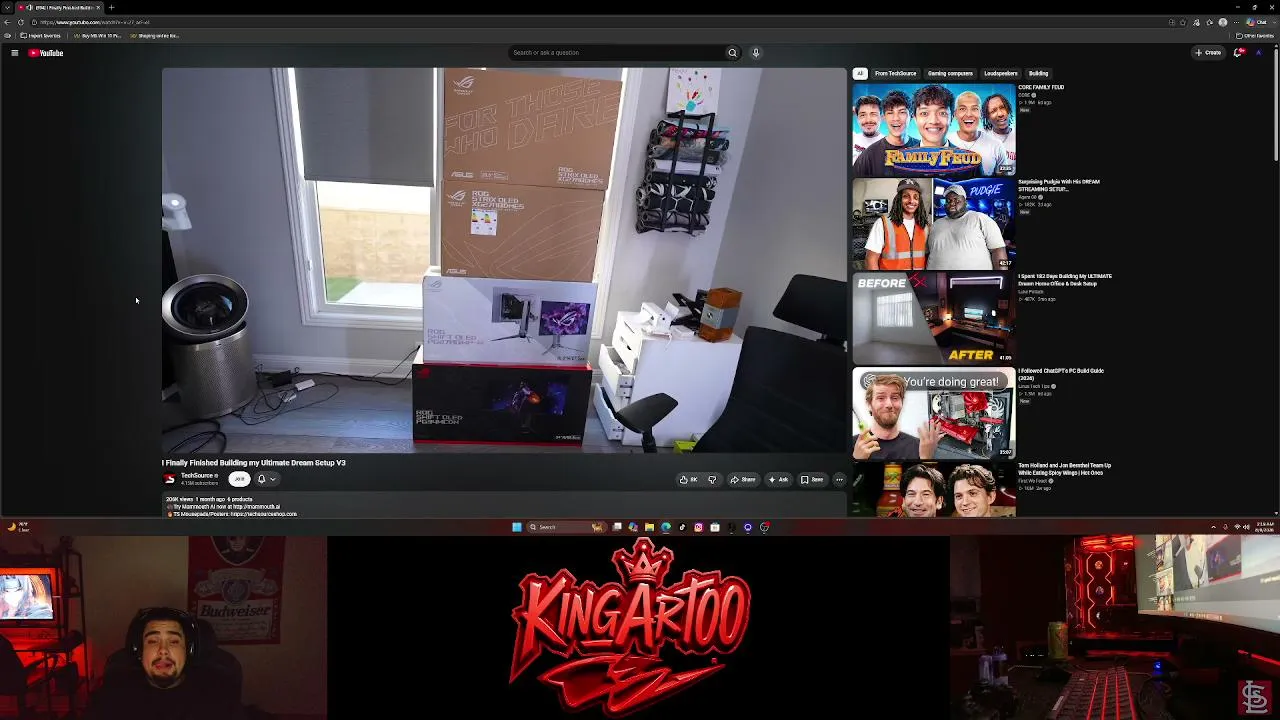This screenshot has height=720, width=1280.
Task: Open the Surprising Pudgie dream setup thumbnail
Action: click(934, 224)
